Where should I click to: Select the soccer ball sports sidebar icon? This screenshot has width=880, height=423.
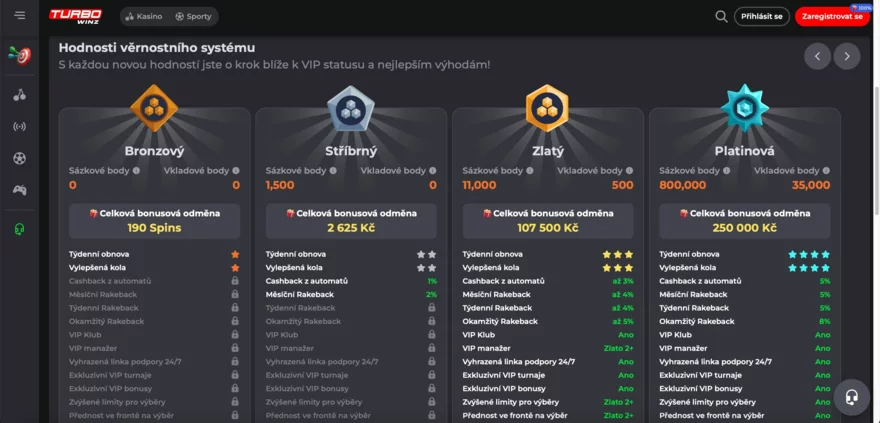click(x=19, y=158)
